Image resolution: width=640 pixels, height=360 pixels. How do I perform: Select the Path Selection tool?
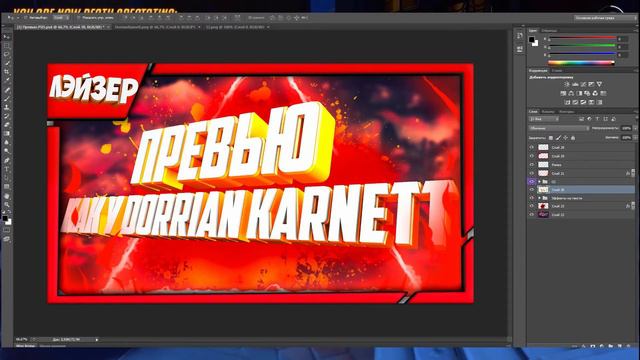[x=7, y=178]
